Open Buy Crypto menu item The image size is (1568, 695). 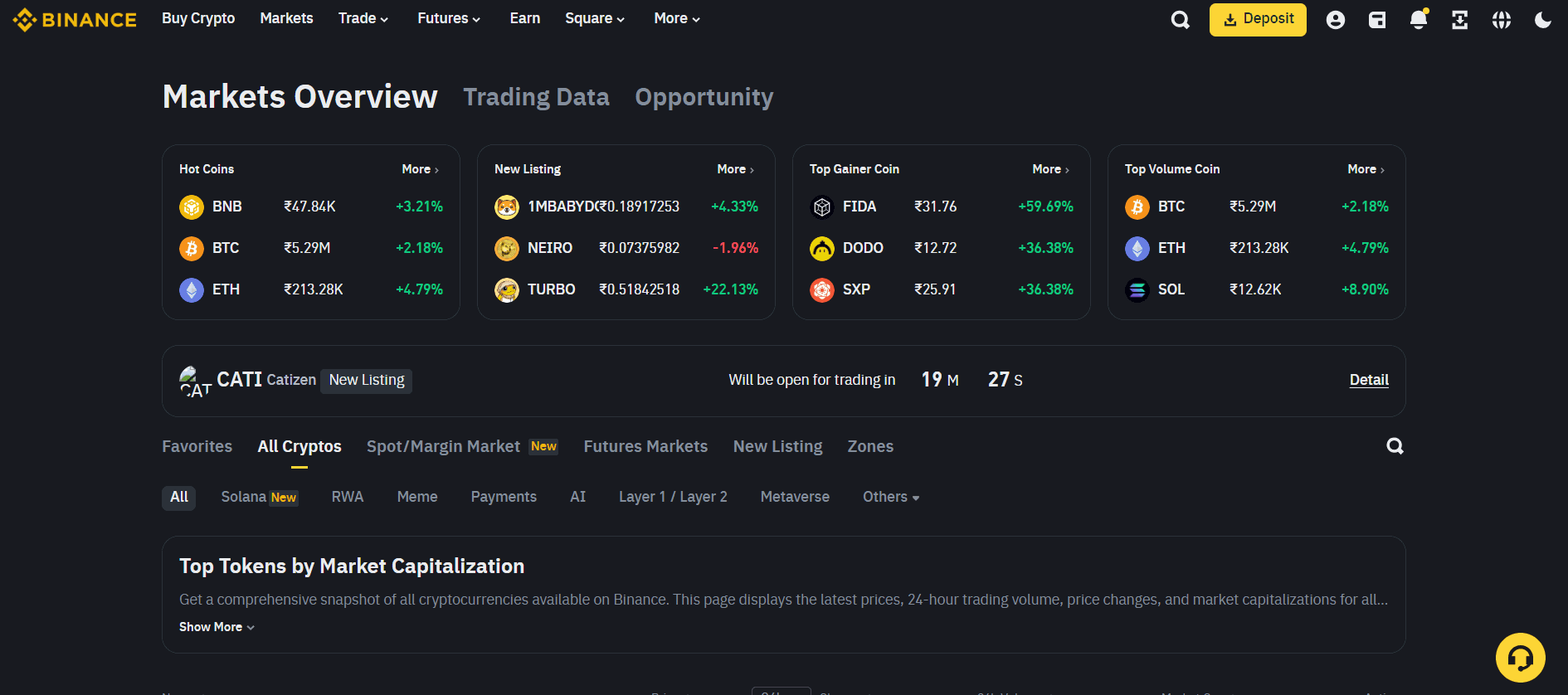[x=198, y=18]
